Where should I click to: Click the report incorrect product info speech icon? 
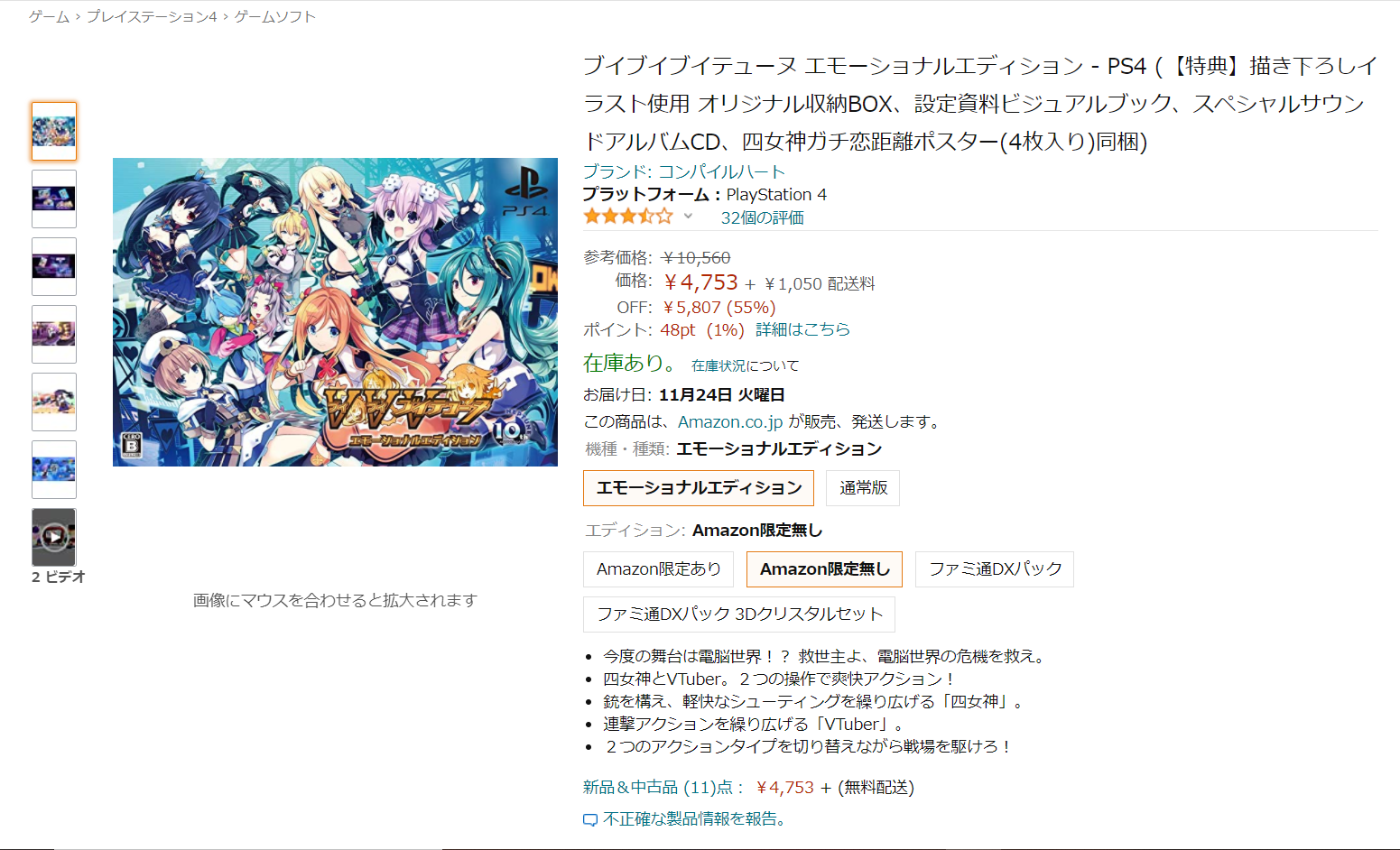(590, 819)
